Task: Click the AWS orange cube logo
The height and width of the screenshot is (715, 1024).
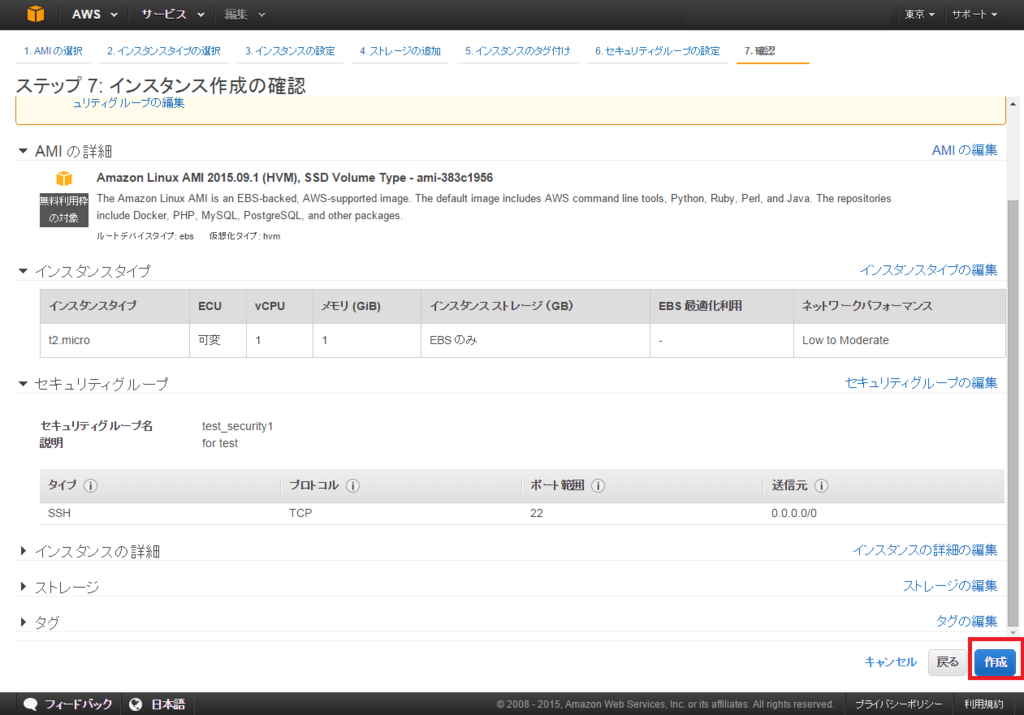Action: click(x=35, y=14)
